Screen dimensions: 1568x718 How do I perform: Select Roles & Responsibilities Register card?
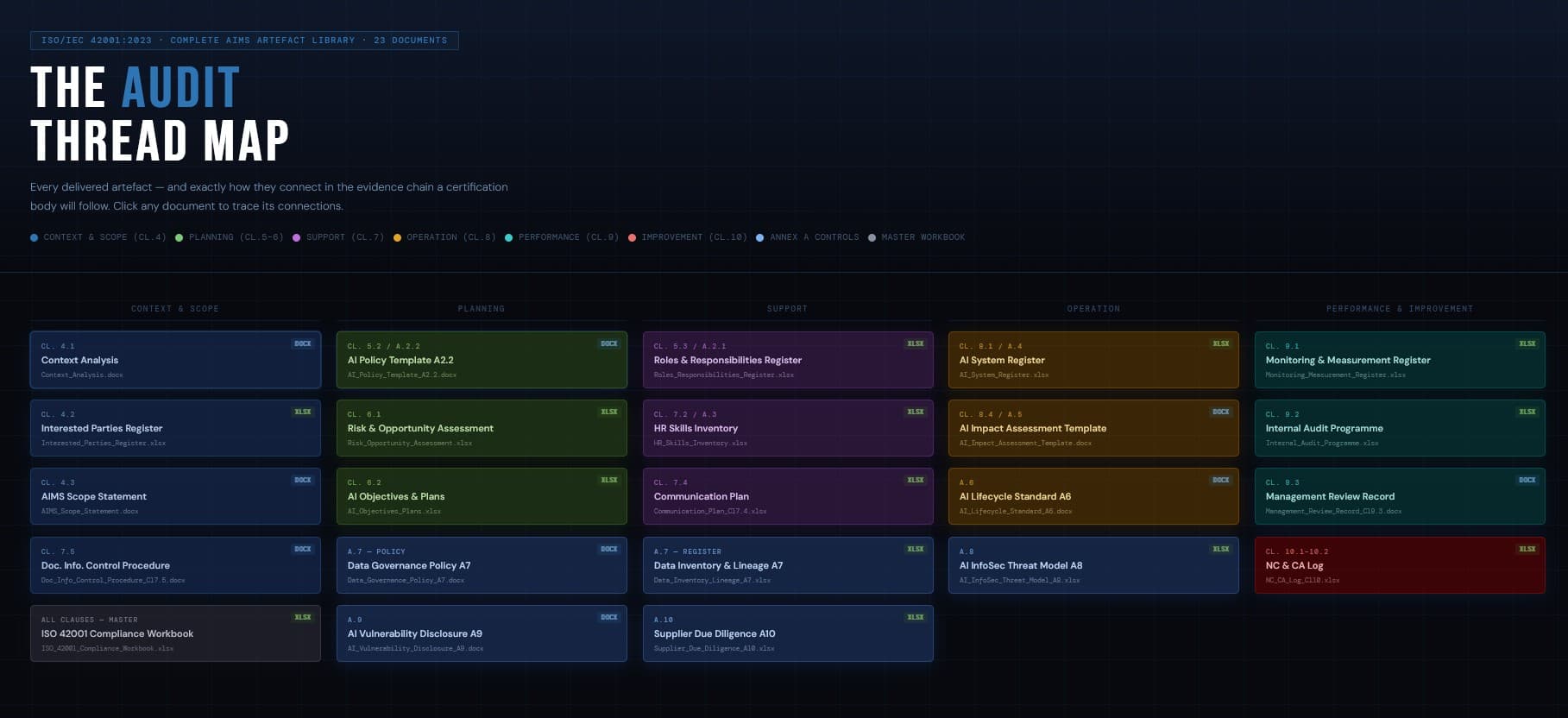788,360
